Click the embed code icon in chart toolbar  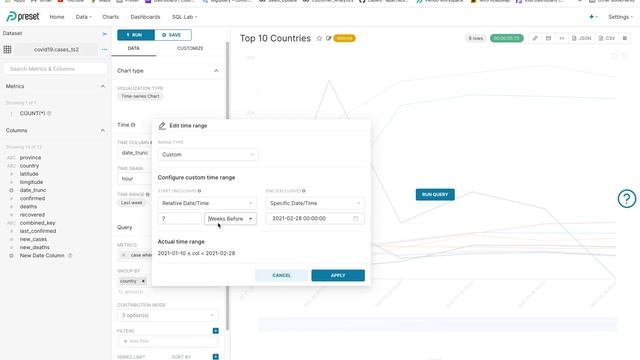pyautogui.click(x=562, y=38)
